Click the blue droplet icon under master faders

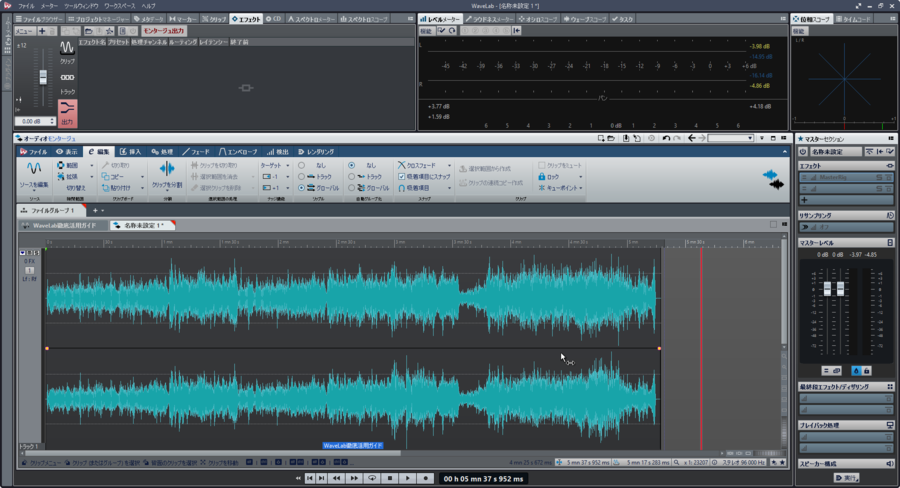click(x=856, y=371)
